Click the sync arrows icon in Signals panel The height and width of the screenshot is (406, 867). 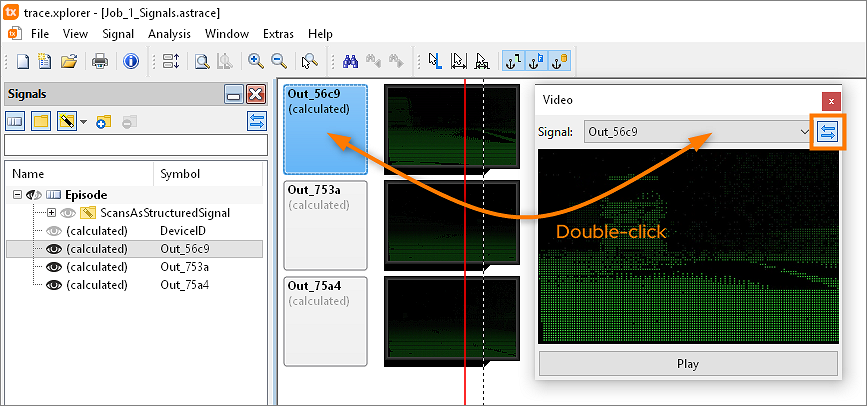[257, 121]
